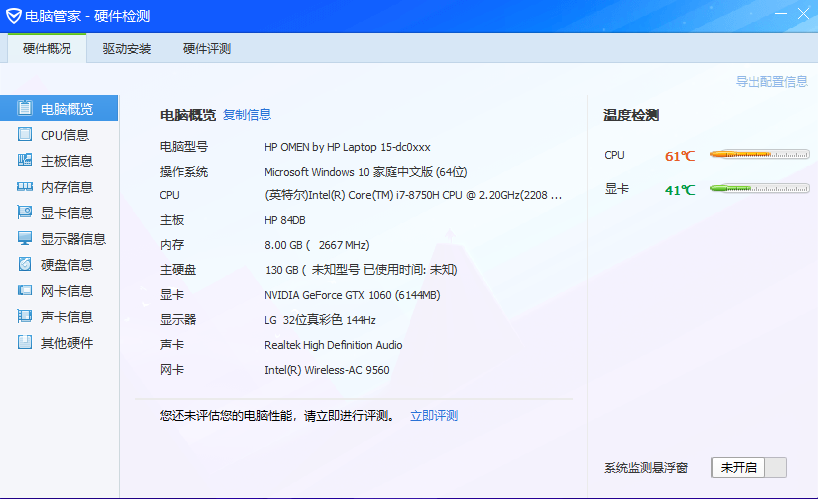The width and height of the screenshot is (818, 499).
Task: Click the 导出配置信息 link
Action: pyautogui.click(x=771, y=82)
